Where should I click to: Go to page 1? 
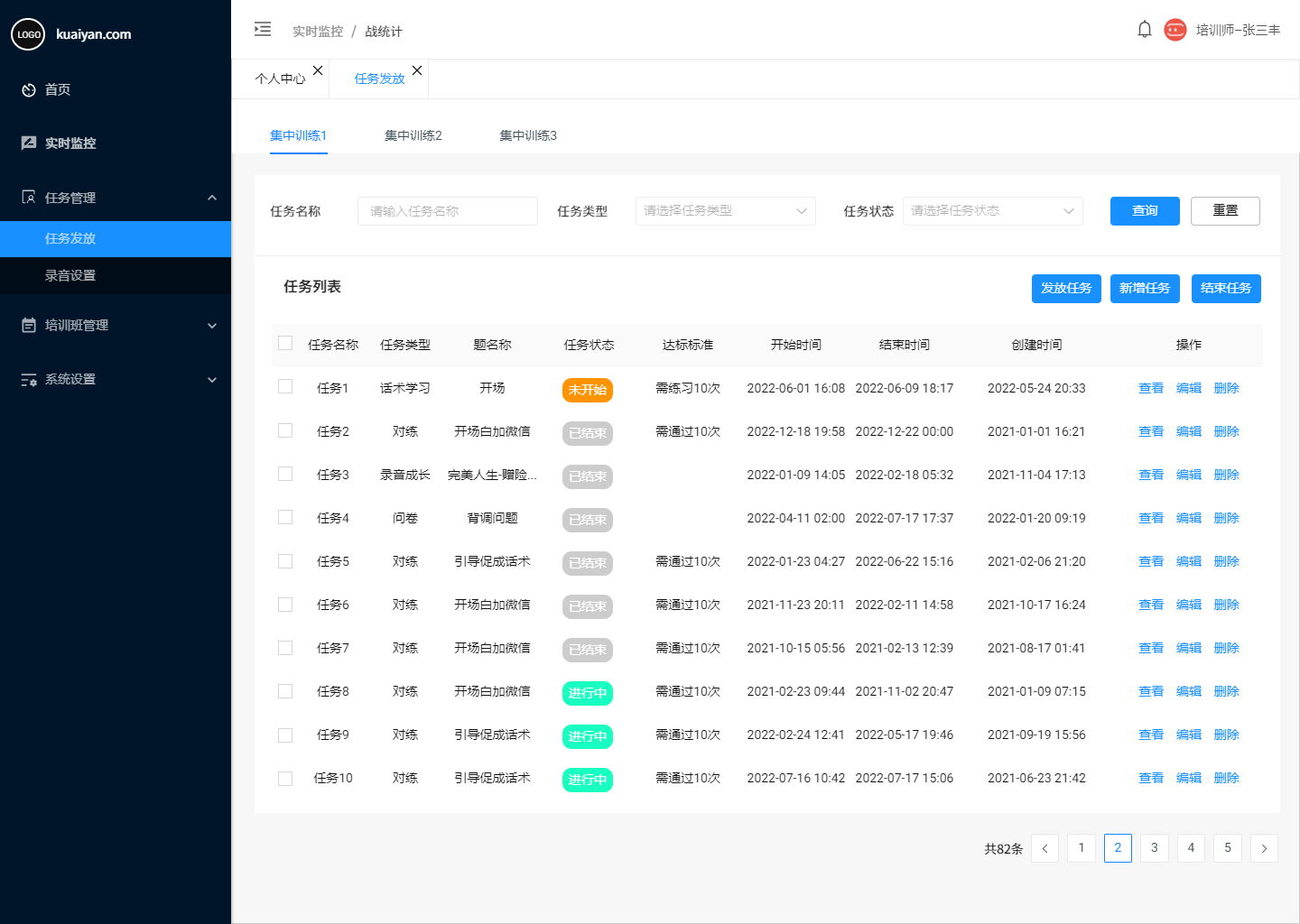1082,848
